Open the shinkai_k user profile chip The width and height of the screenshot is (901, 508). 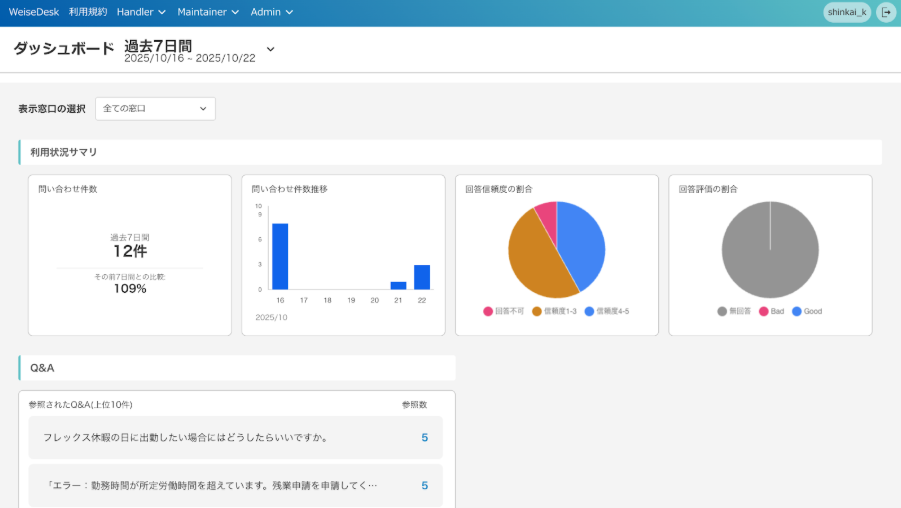(x=847, y=12)
